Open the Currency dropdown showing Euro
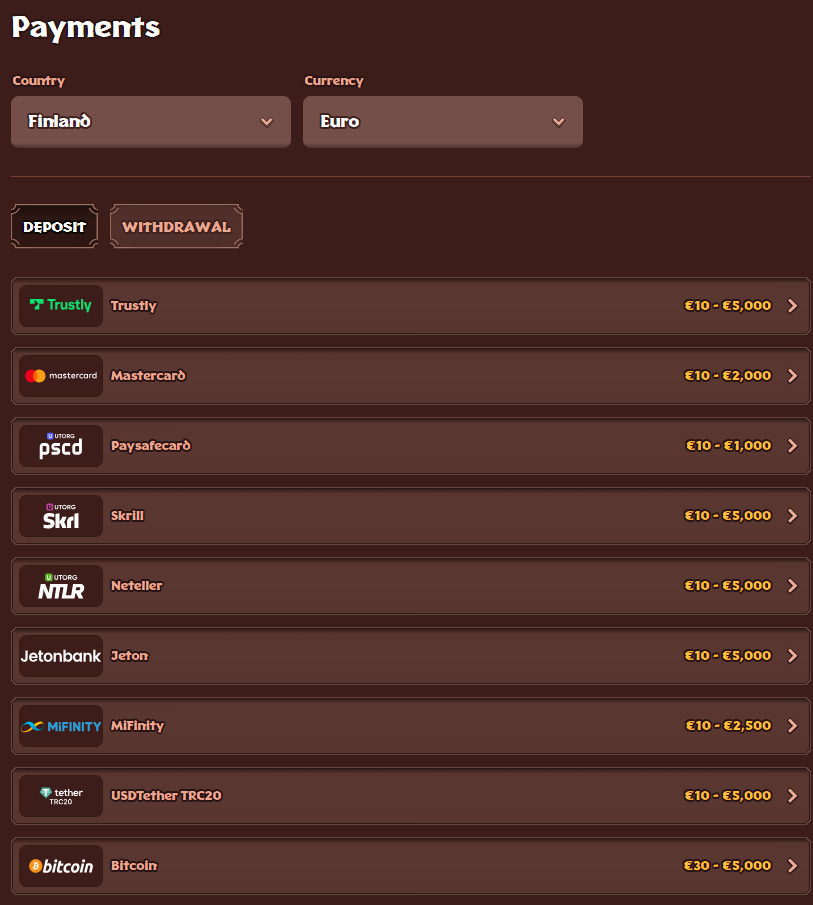The height and width of the screenshot is (905, 813). point(442,121)
